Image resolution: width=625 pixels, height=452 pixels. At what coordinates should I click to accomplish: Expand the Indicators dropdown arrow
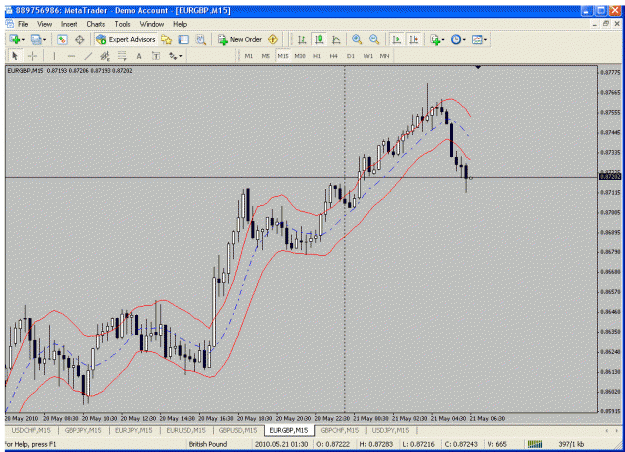[x=443, y=40]
